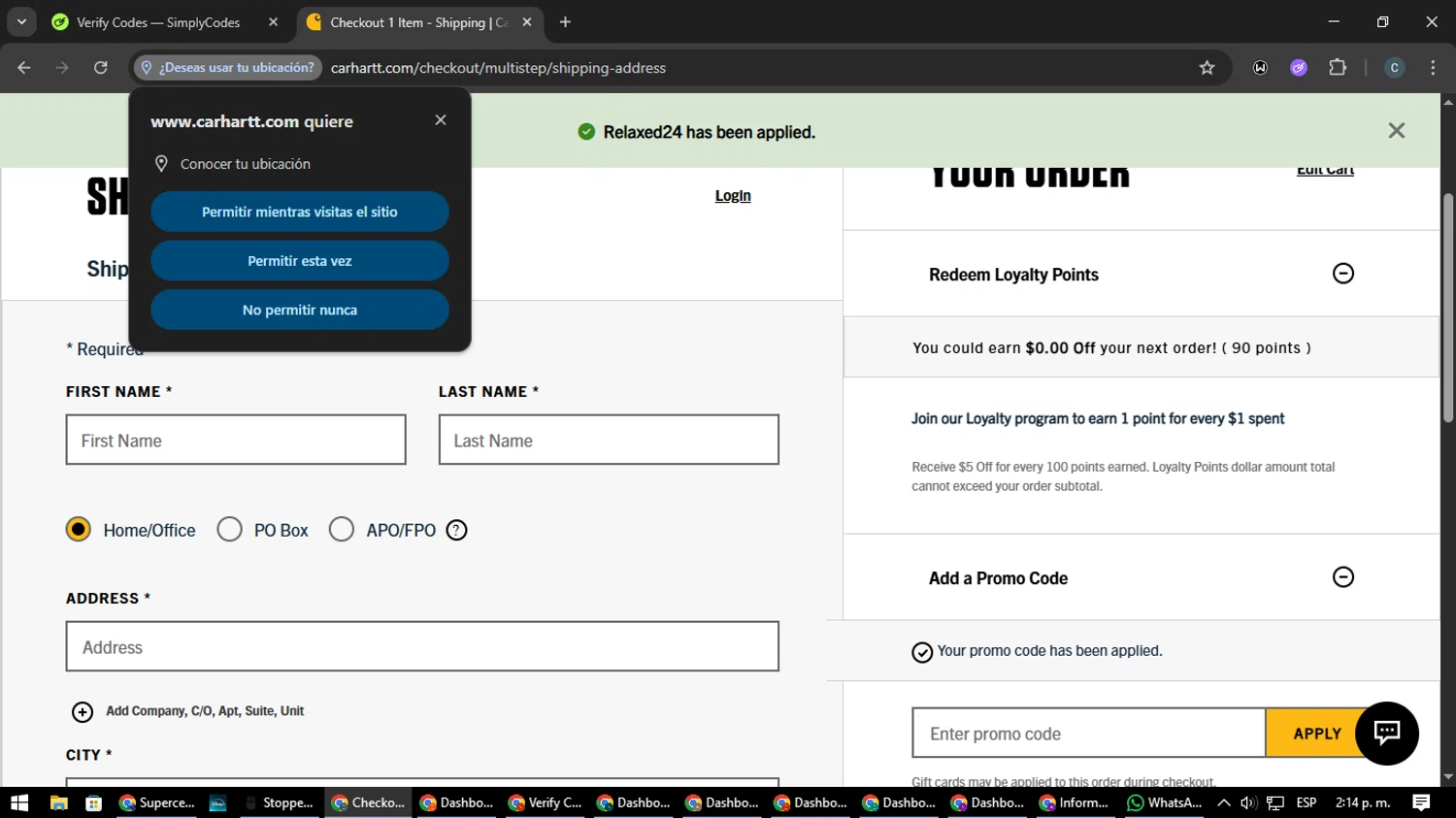Click 'Permitir esta vez' button

(300, 261)
